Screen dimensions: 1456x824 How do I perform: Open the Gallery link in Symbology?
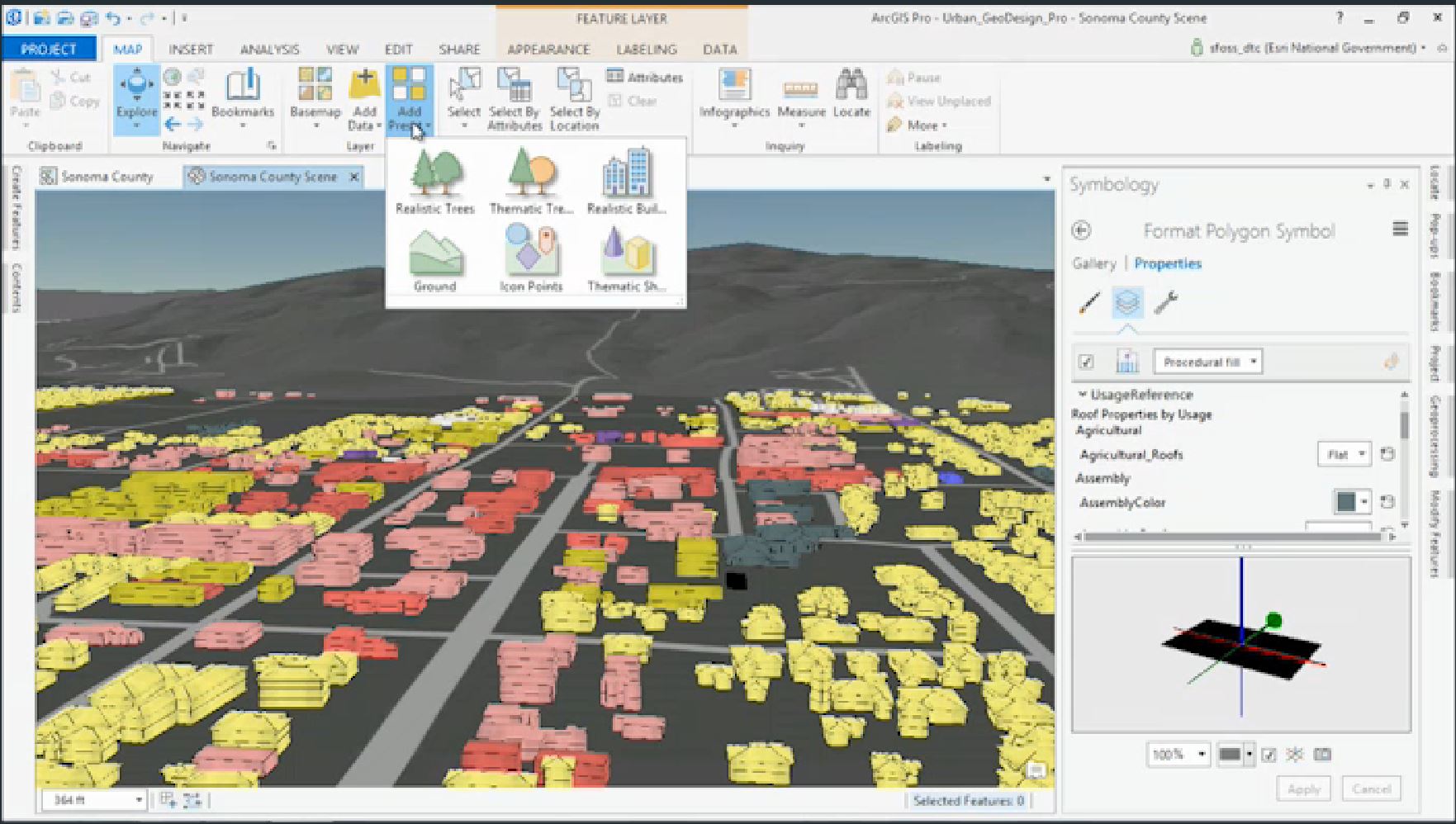pyautogui.click(x=1094, y=263)
